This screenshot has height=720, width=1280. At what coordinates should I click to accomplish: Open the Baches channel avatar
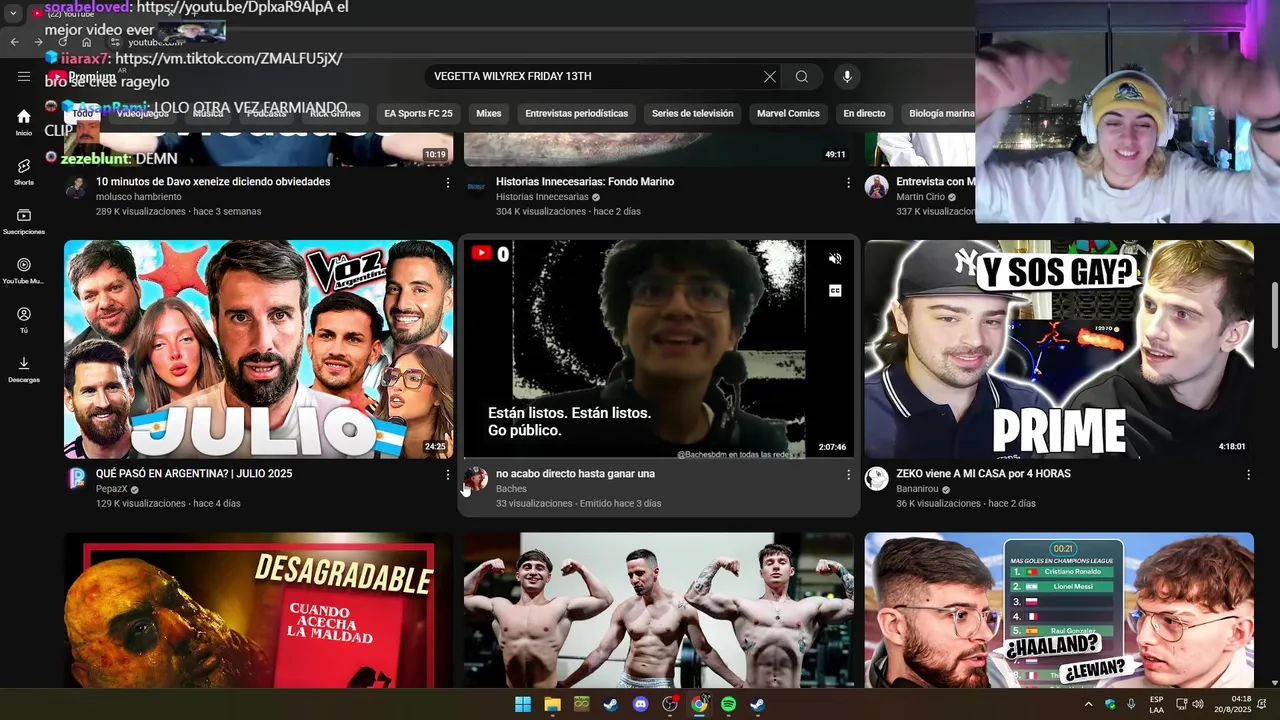pos(477,478)
